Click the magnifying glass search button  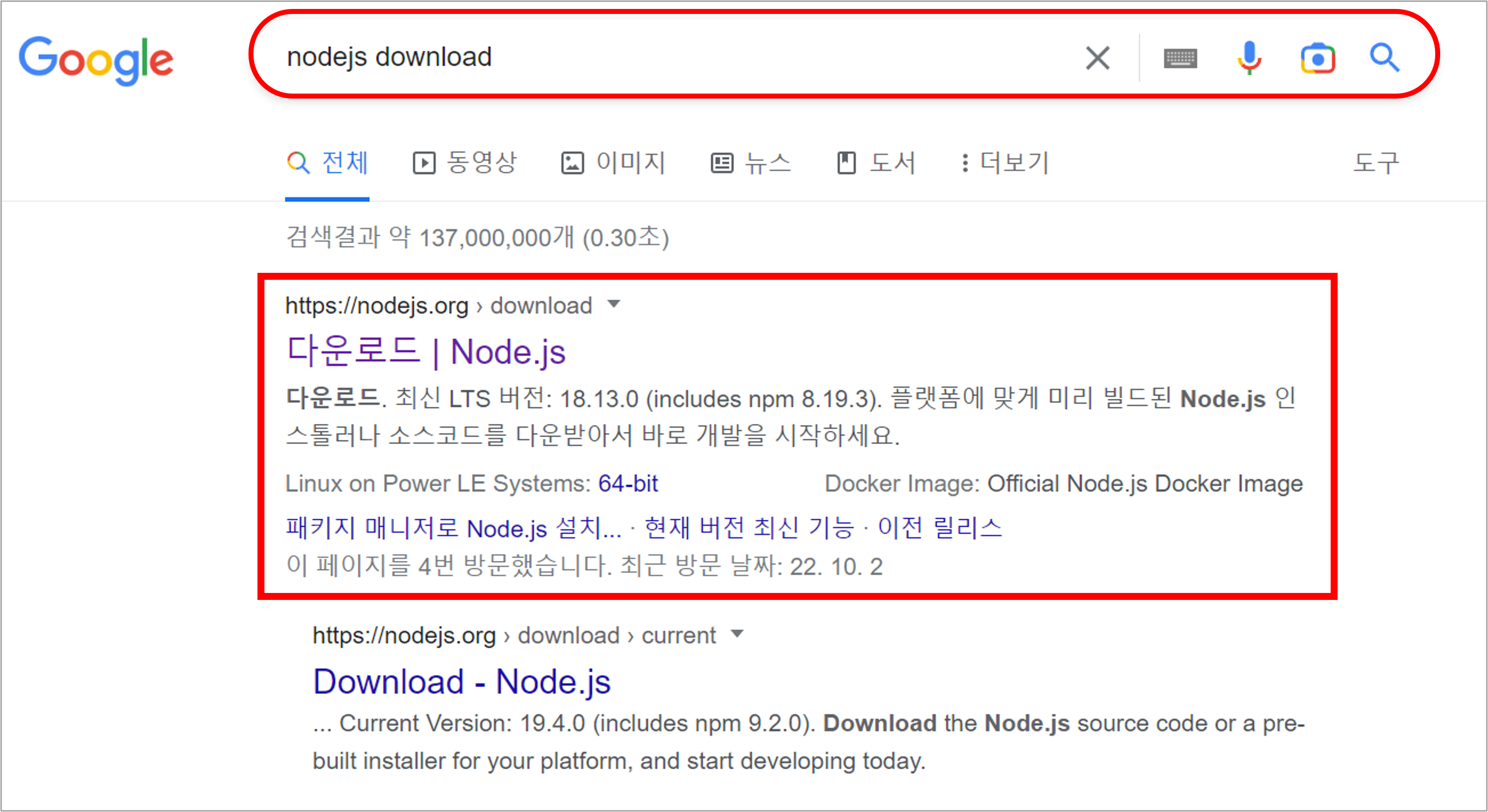tap(1384, 58)
